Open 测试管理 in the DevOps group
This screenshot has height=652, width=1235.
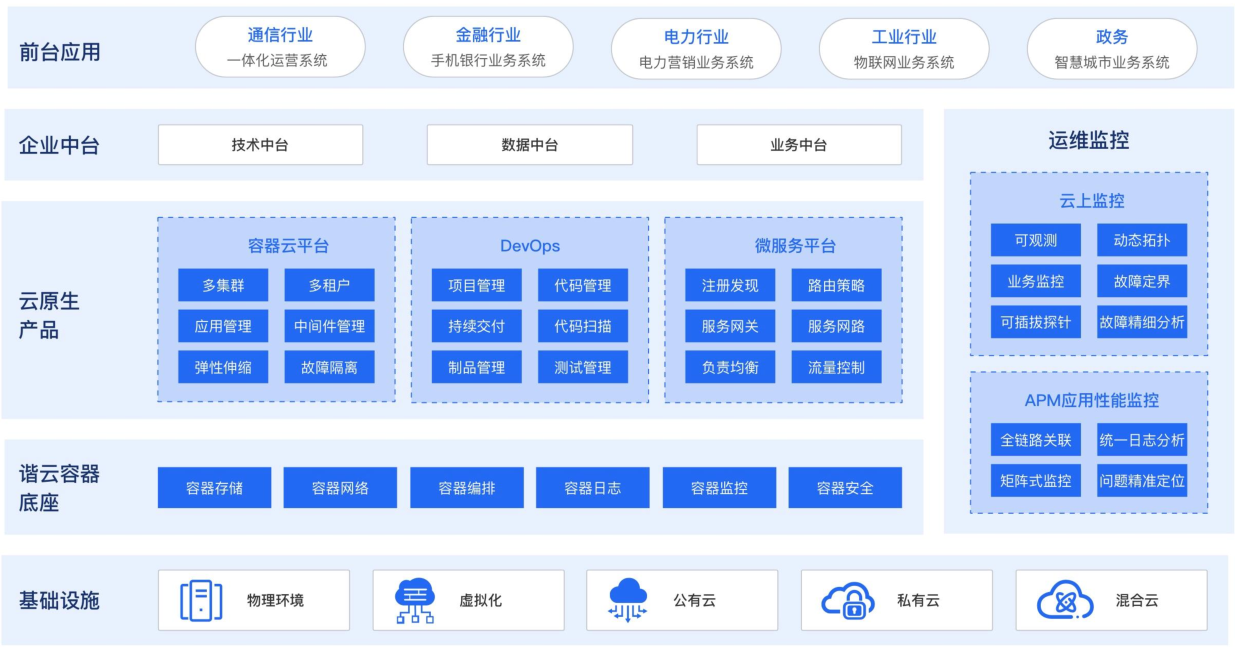tap(584, 366)
